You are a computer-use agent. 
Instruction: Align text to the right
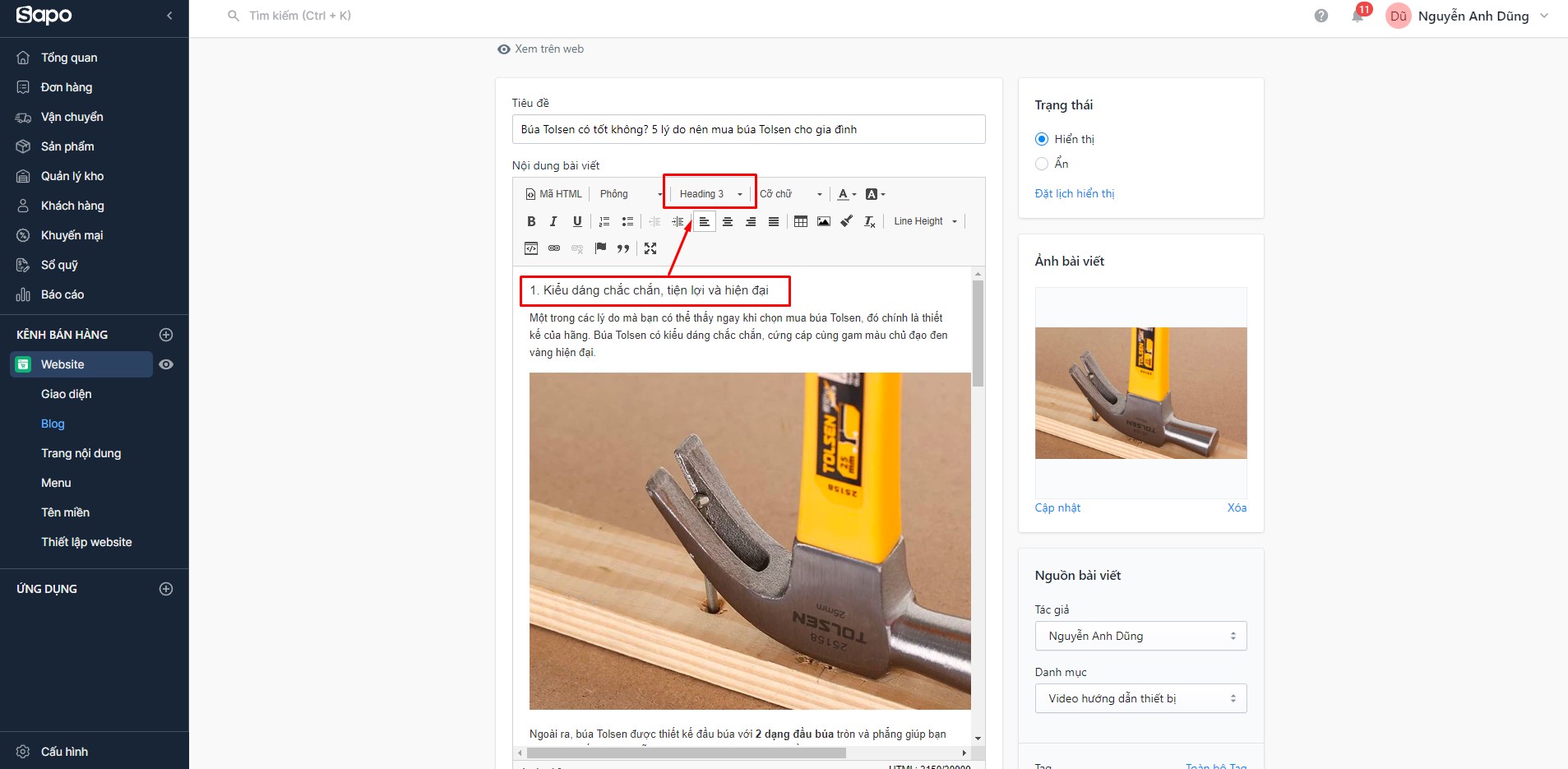(751, 221)
